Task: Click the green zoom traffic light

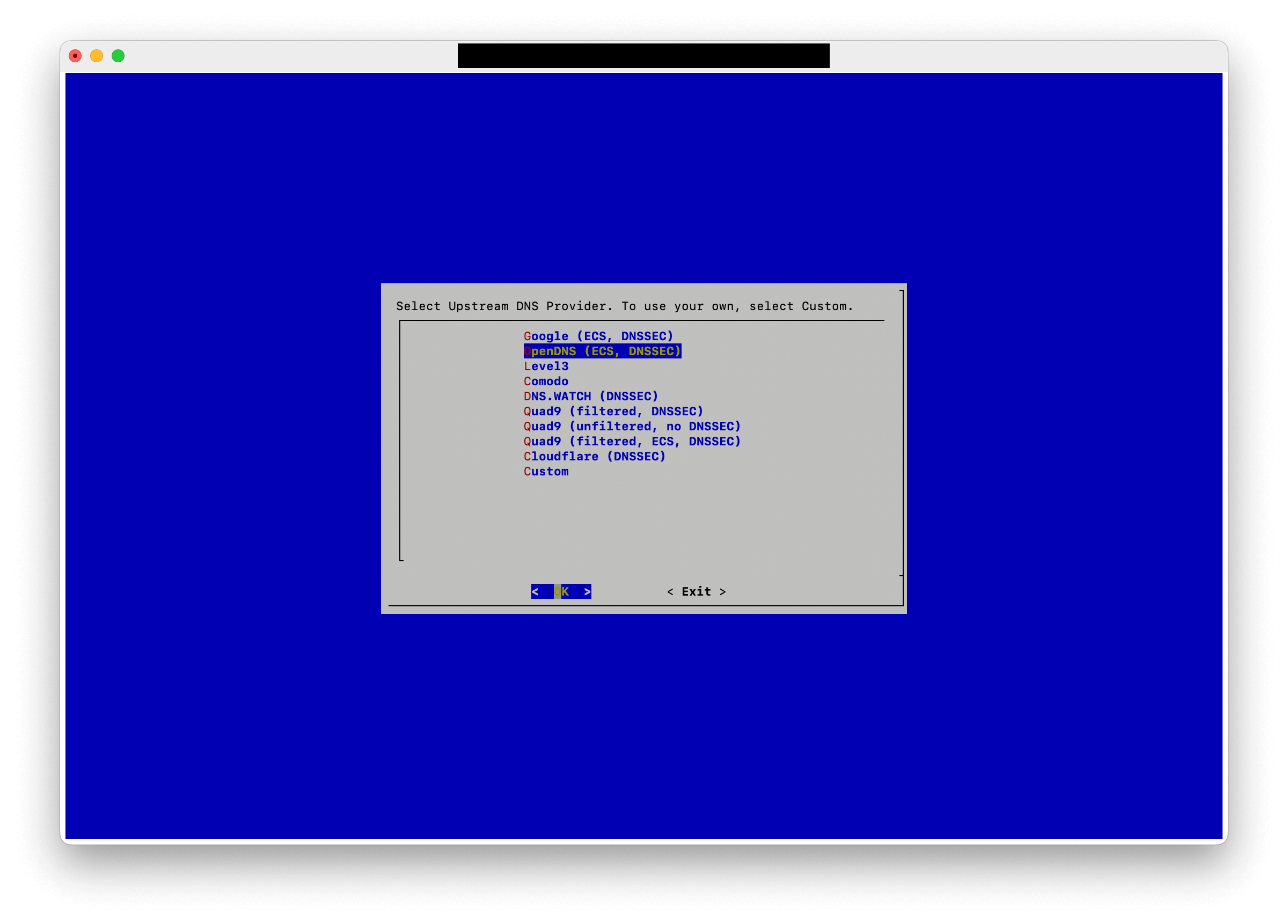Action: pos(118,56)
